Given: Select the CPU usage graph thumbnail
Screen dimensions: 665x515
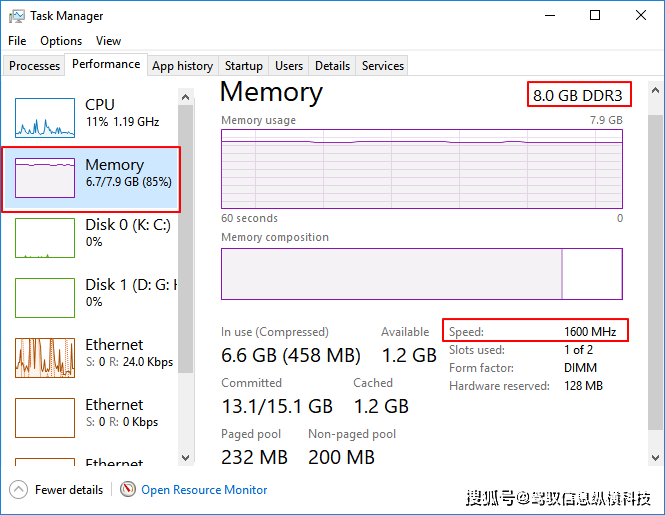Looking at the screenshot, I should tap(45, 117).
